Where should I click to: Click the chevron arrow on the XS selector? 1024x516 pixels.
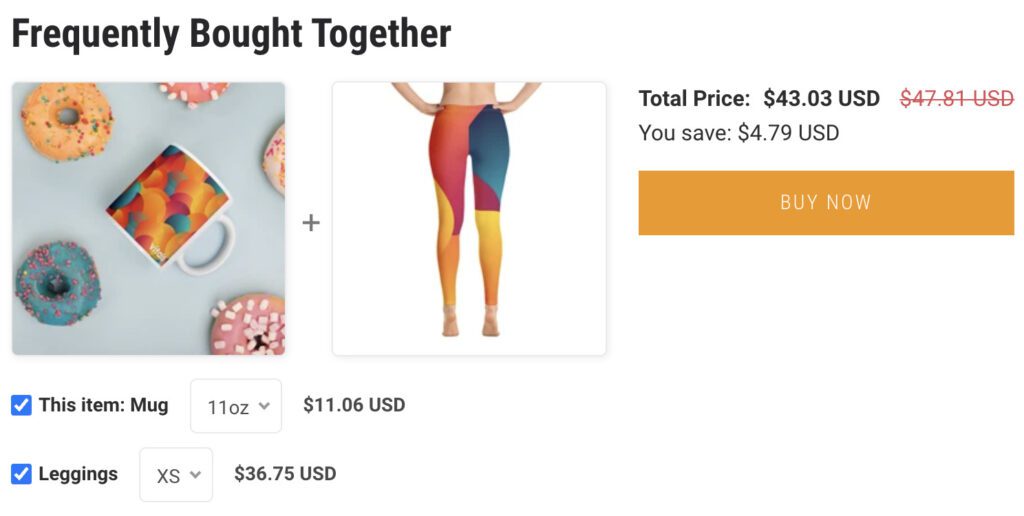(195, 475)
